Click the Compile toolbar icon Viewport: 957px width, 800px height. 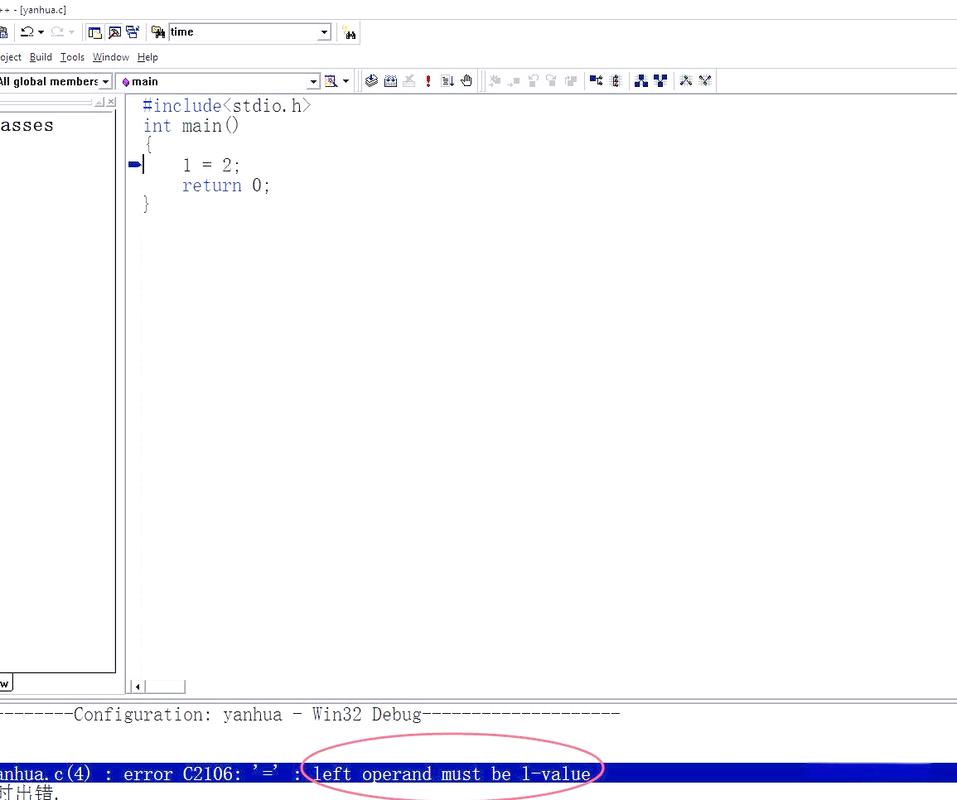tap(371, 81)
